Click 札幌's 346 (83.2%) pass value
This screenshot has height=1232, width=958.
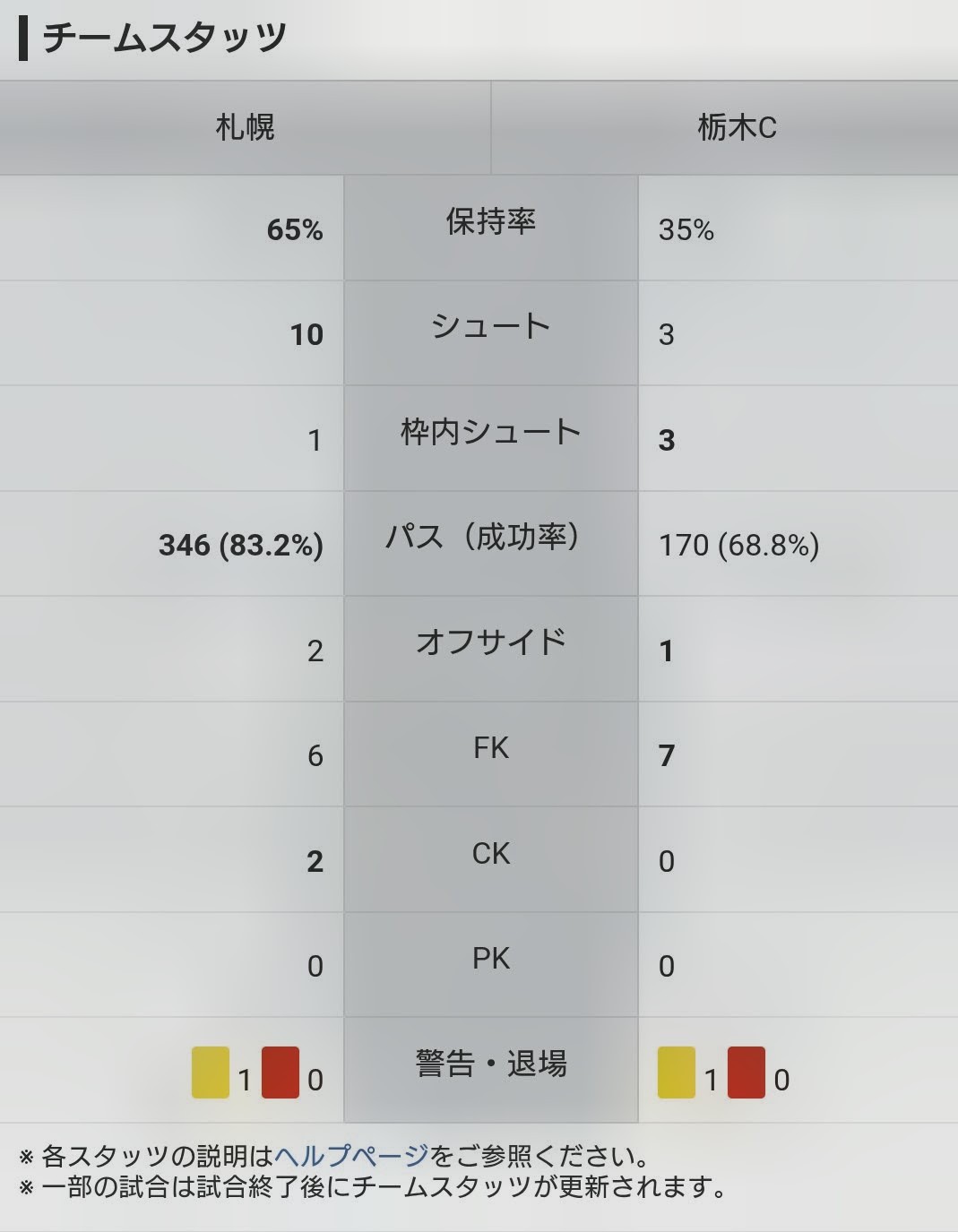click(x=241, y=545)
